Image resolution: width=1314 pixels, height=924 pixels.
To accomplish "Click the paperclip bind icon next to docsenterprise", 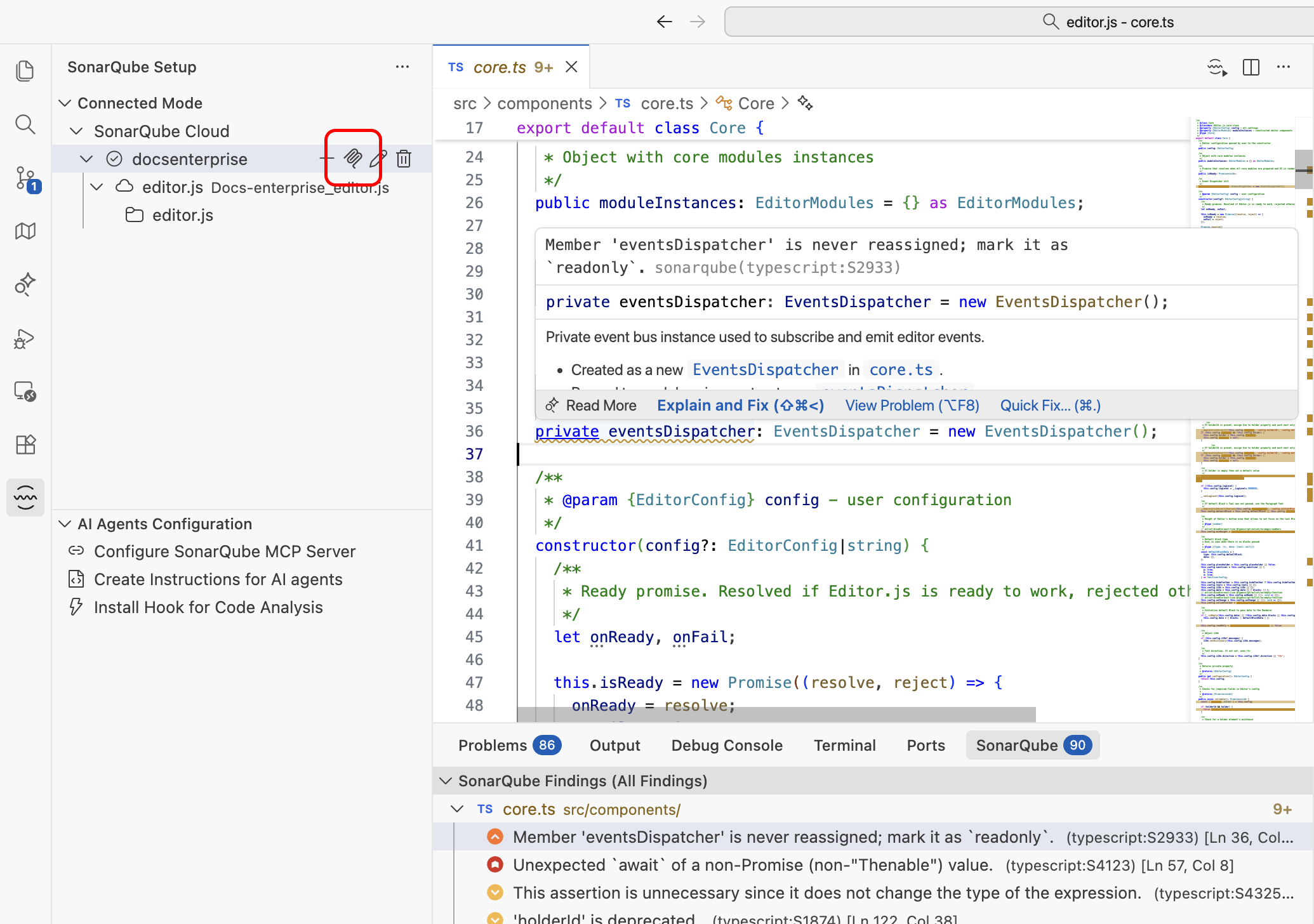I will 353,159.
